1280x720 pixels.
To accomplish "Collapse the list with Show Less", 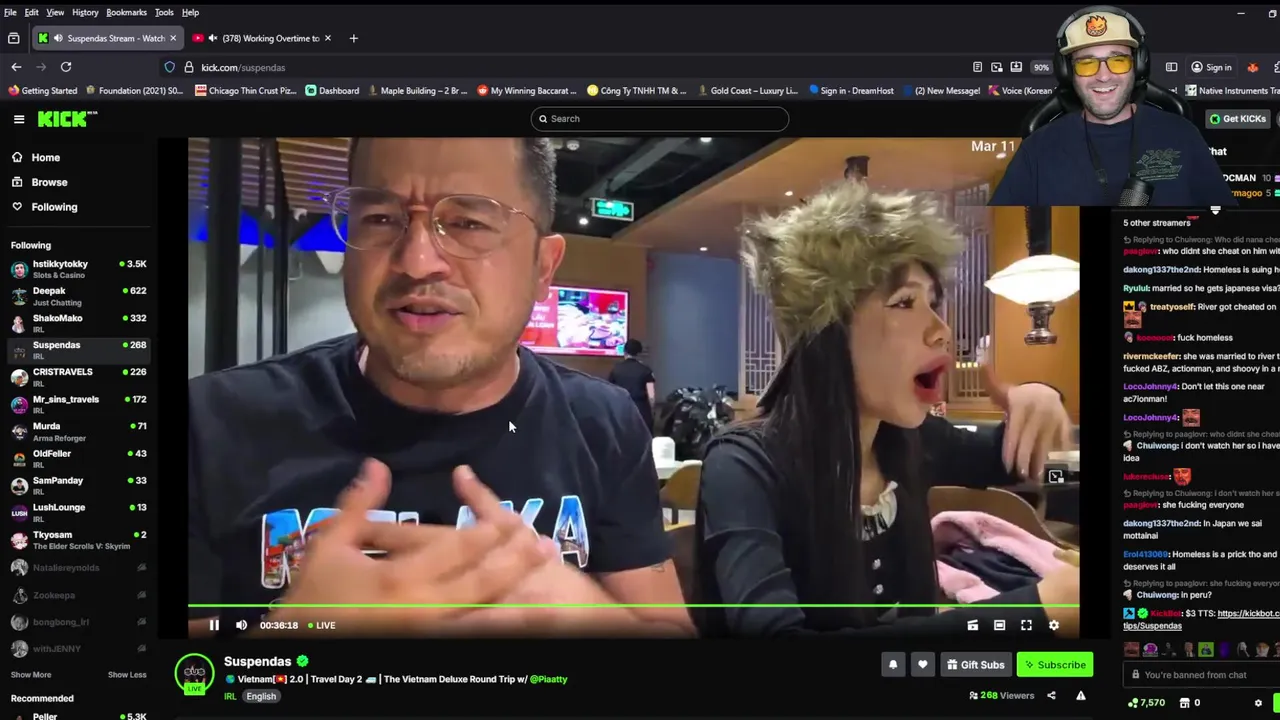I will pos(127,675).
